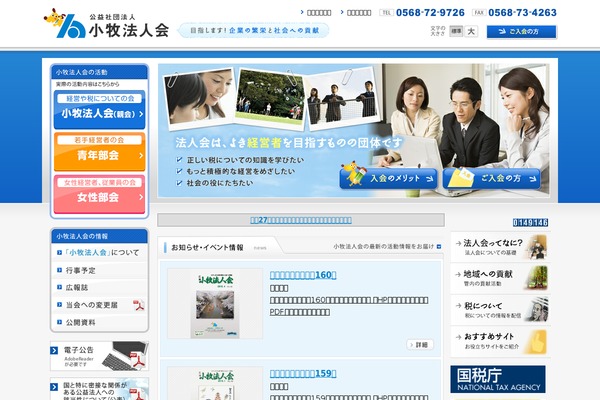600x400 pixels.
Task: Click PDF icon beside 当会への変更届
Action: [139, 305]
